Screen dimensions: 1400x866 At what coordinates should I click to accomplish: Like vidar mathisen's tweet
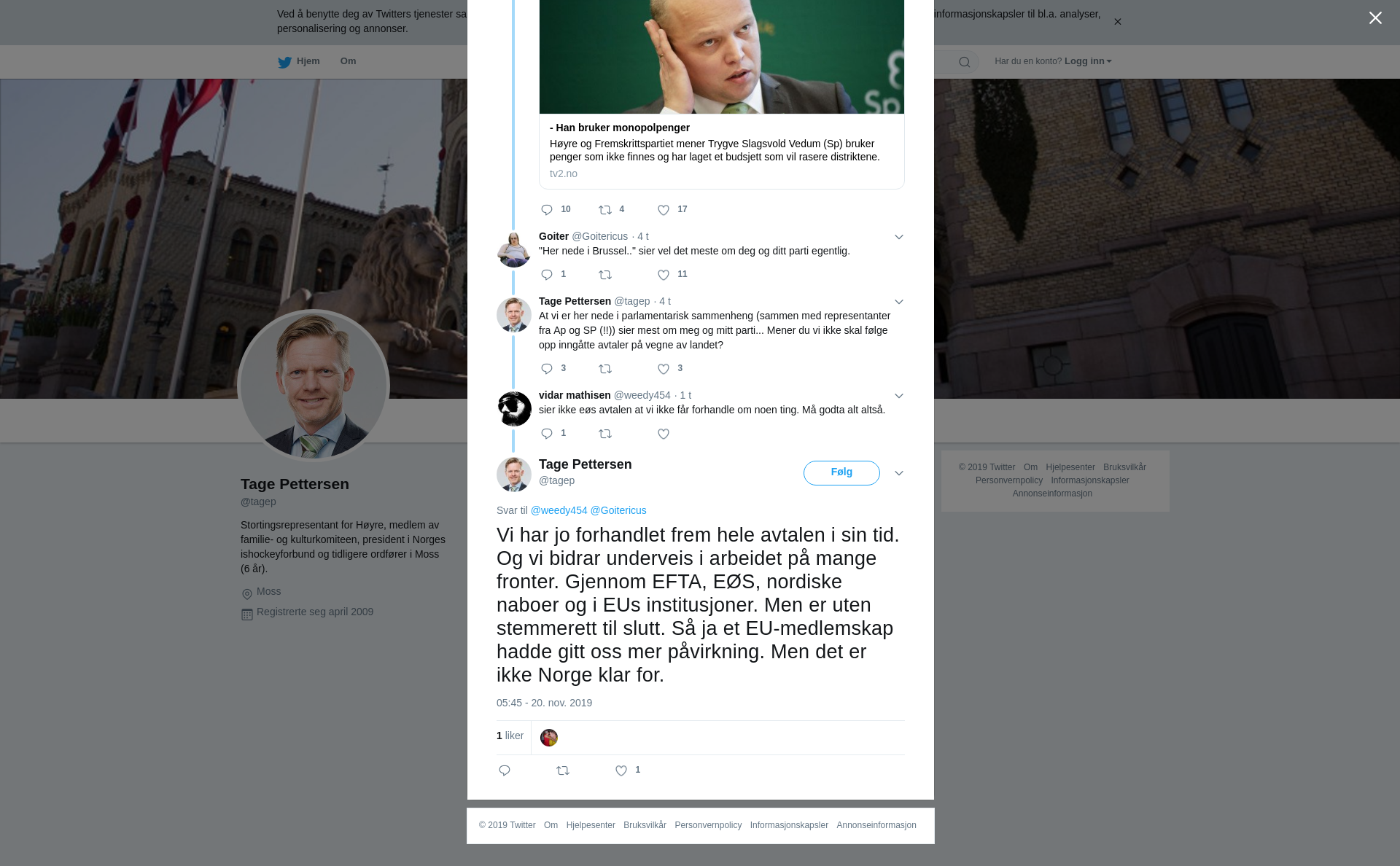coord(664,434)
